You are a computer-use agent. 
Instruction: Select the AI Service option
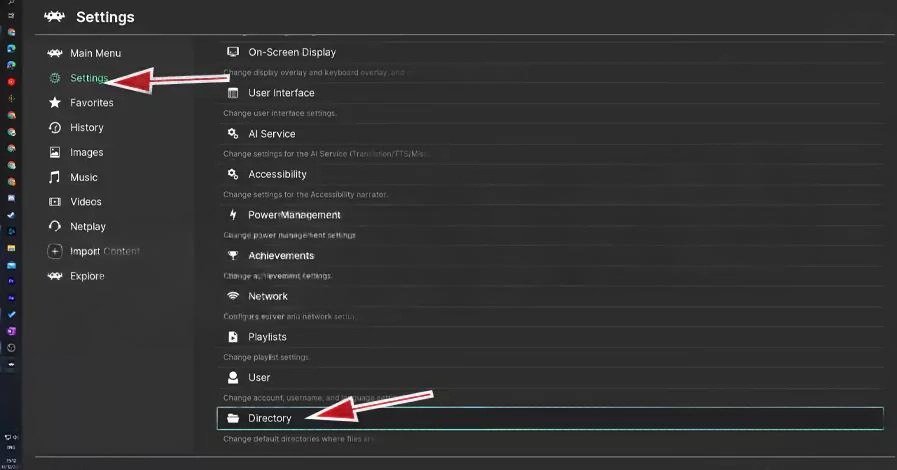tap(271, 134)
